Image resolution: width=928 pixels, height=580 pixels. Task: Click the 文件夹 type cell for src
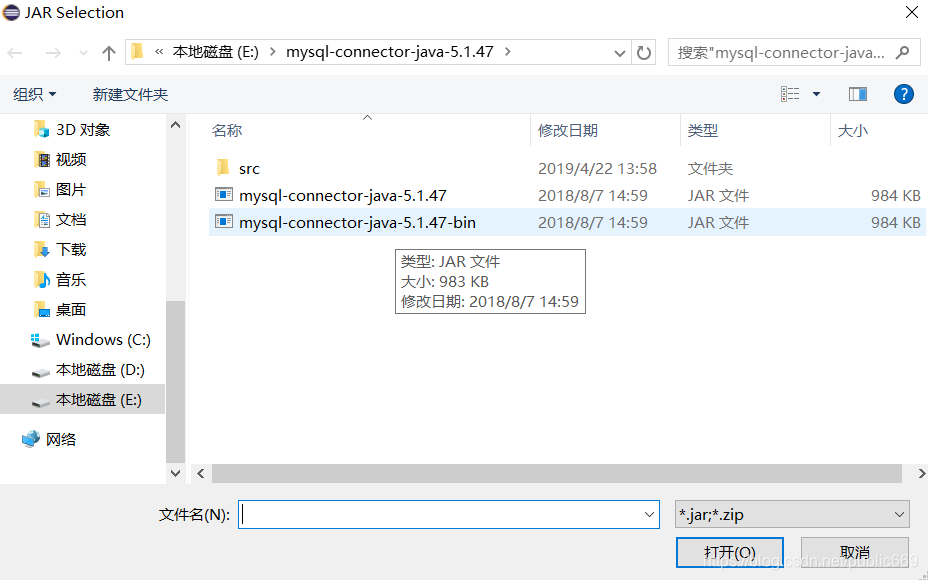[710, 169]
